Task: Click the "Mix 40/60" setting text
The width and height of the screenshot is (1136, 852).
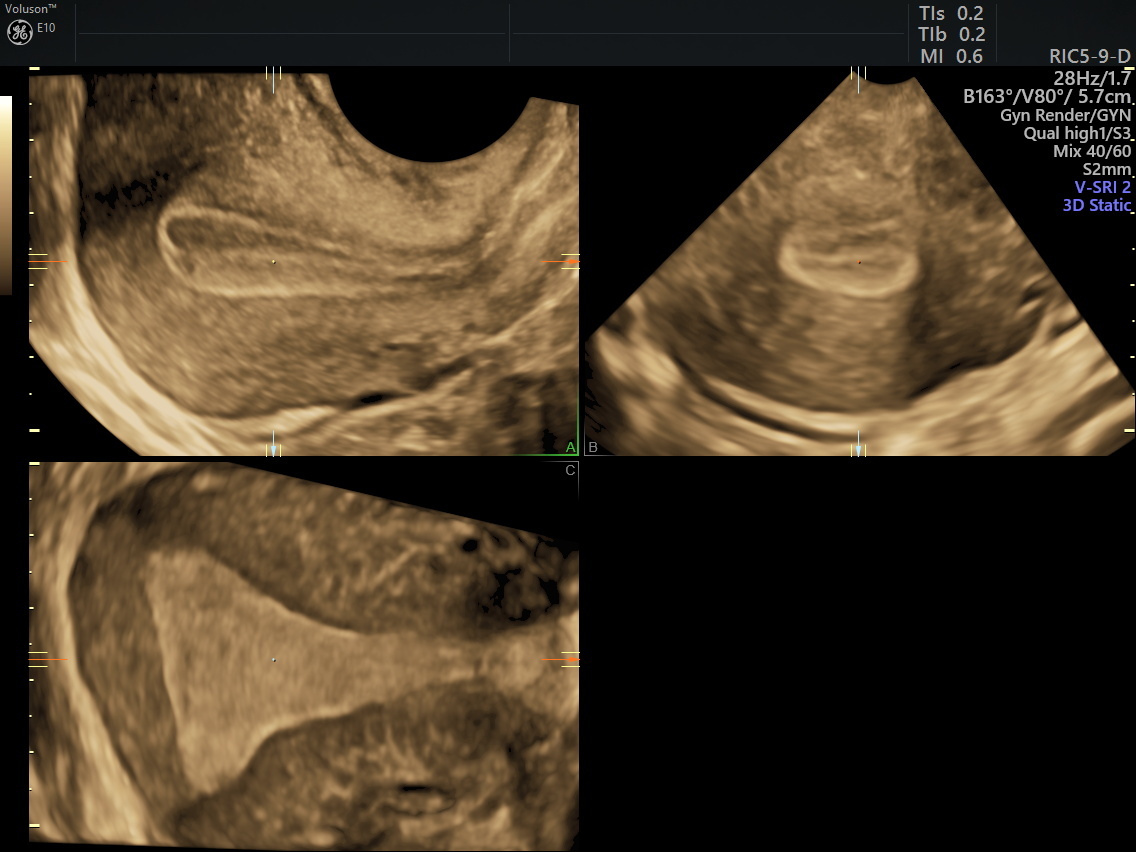Action: (x=1092, y=151)
